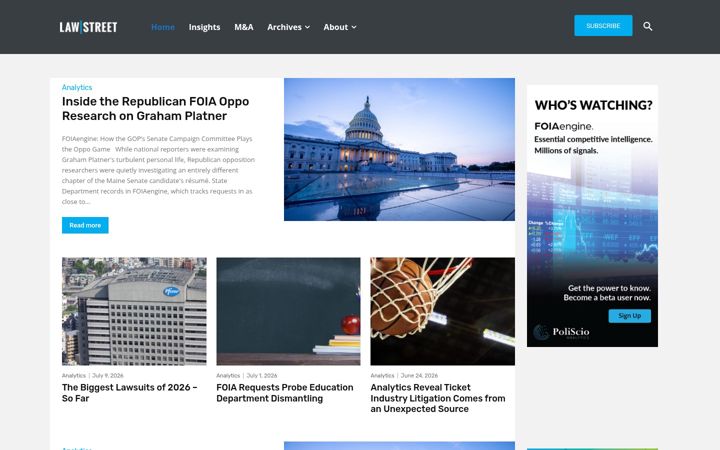Open The Biggest Lawsuits of 2026 article

129,393
